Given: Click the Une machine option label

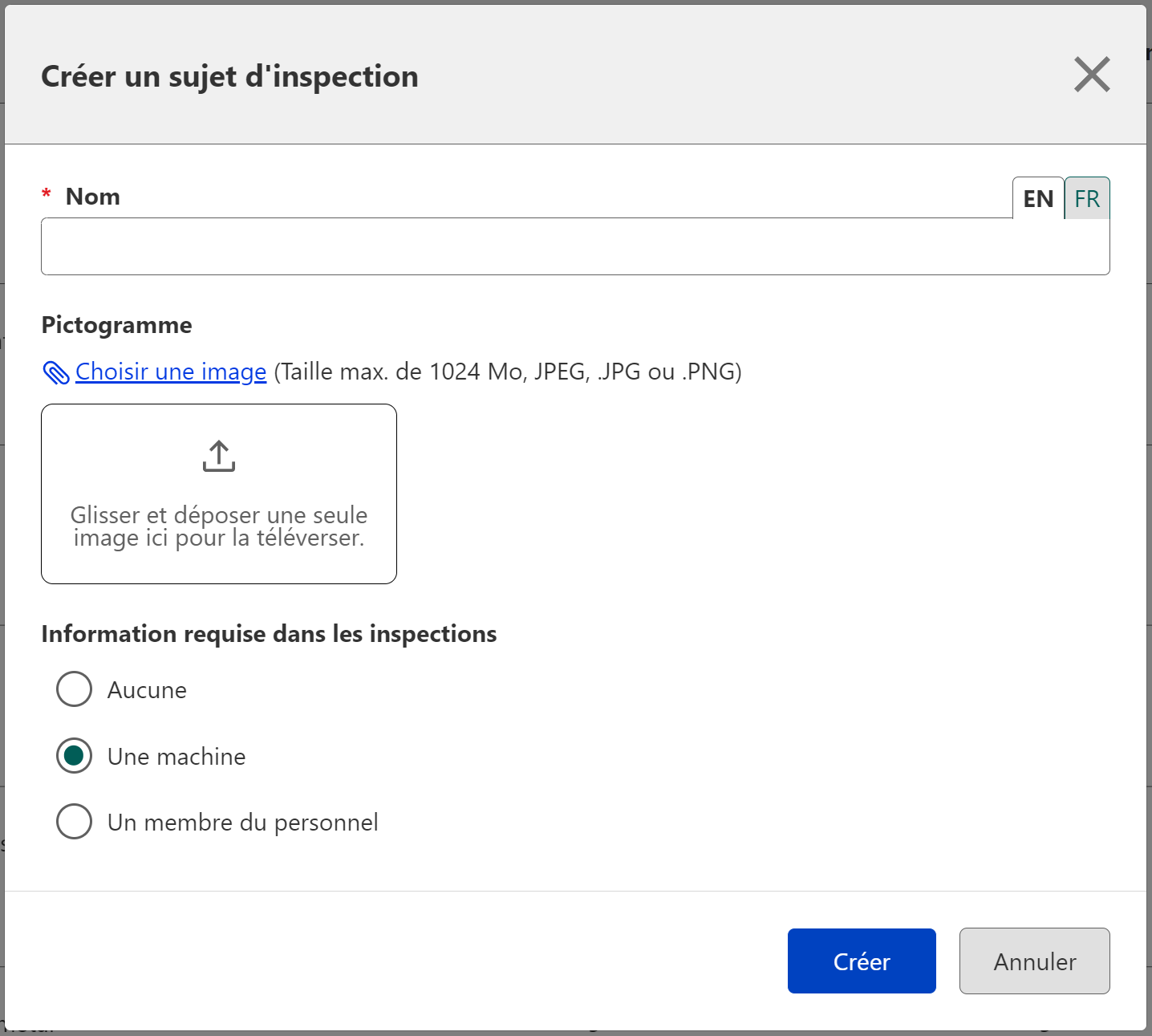Looking at the screenshot, I should [x=176, y=757].
